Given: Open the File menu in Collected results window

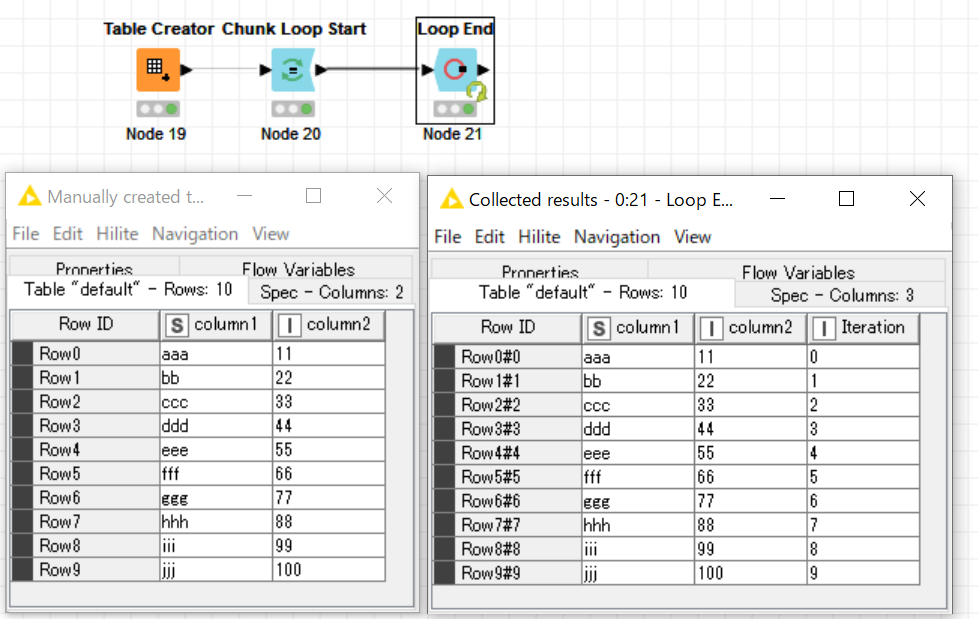Looking at the screenshot, I should point(447,237).
